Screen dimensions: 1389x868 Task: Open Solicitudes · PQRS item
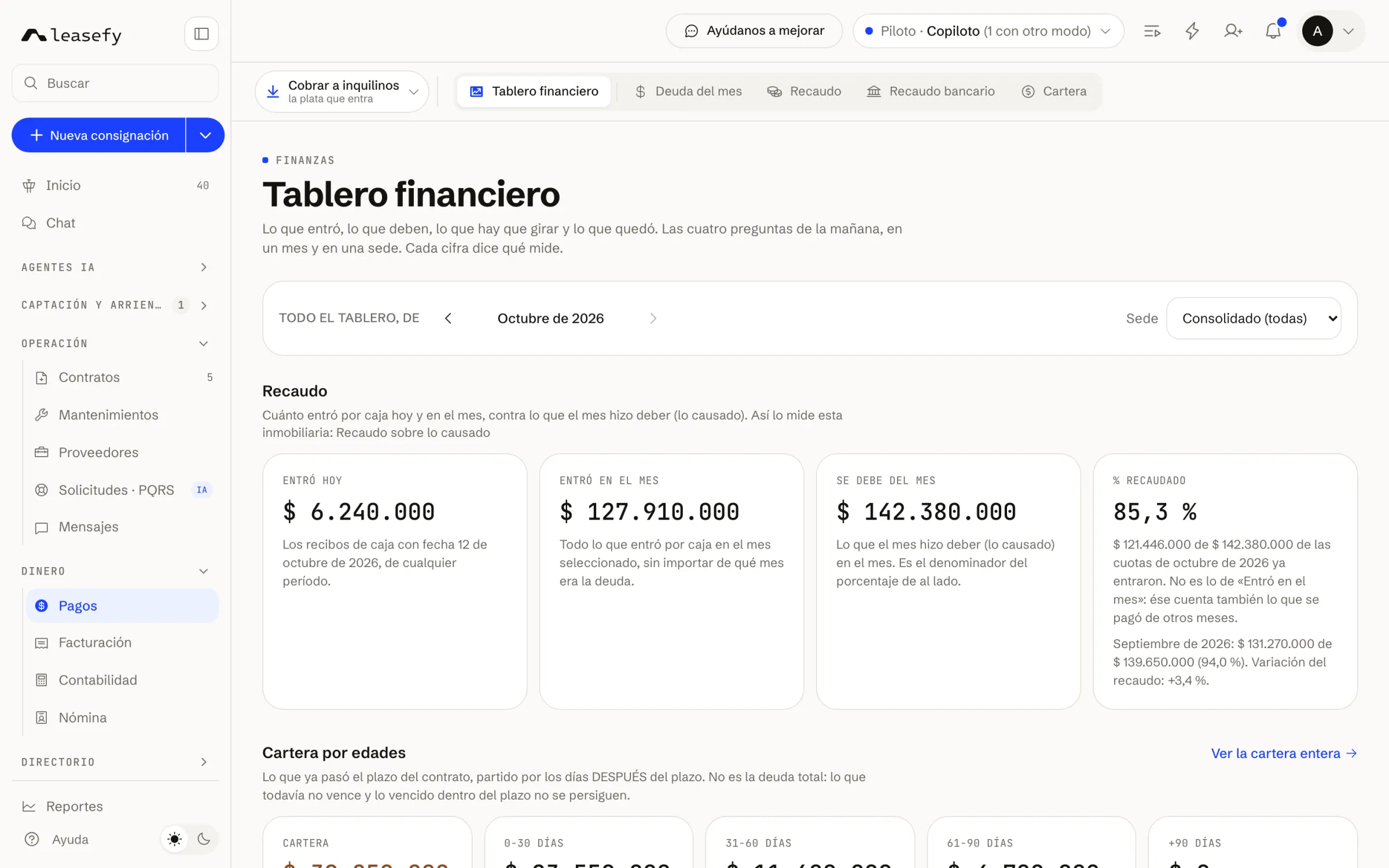[x=123, y=490]
